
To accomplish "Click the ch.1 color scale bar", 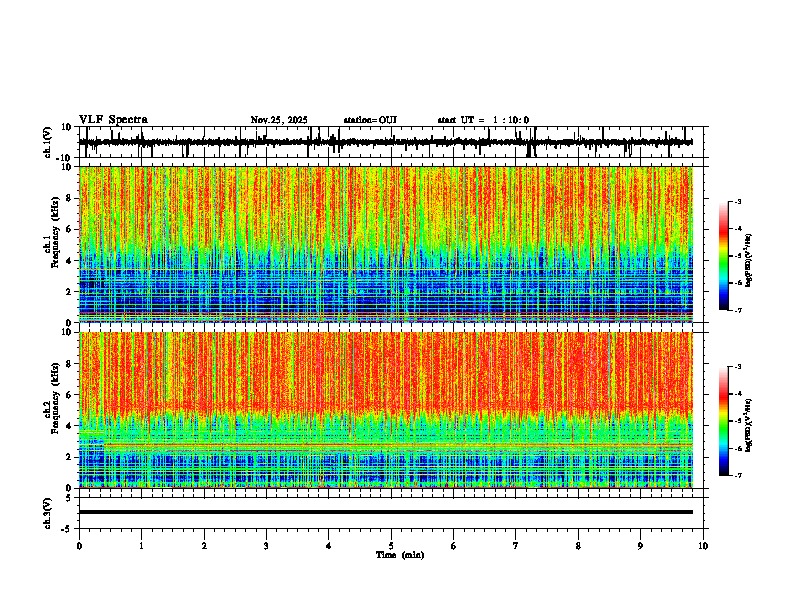I will tap(724, 256).
